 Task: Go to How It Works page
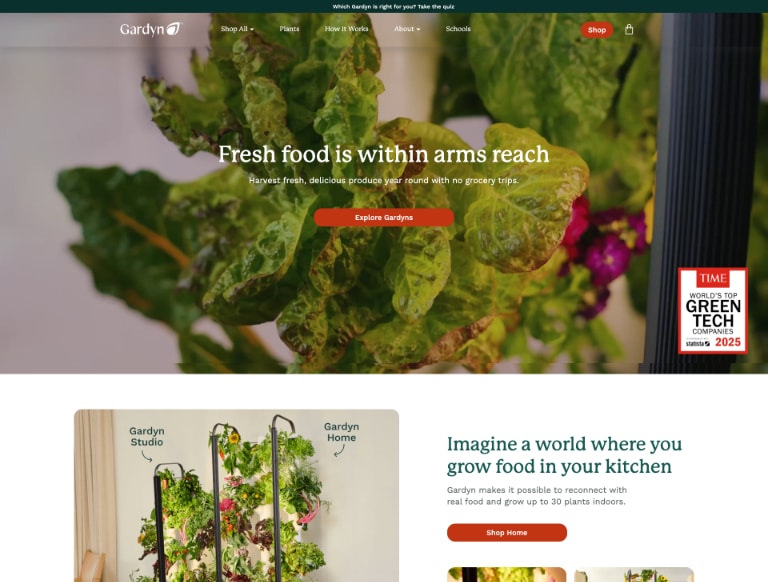[346, 29]
